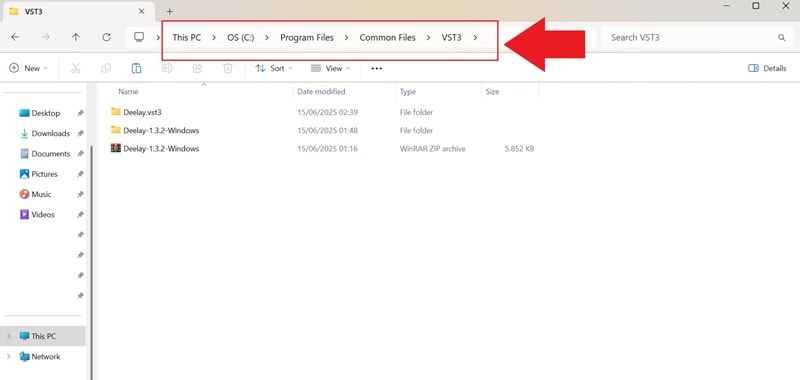Open the Sort dropdown menu
800x380 pixels.
[x=274, y=68]
